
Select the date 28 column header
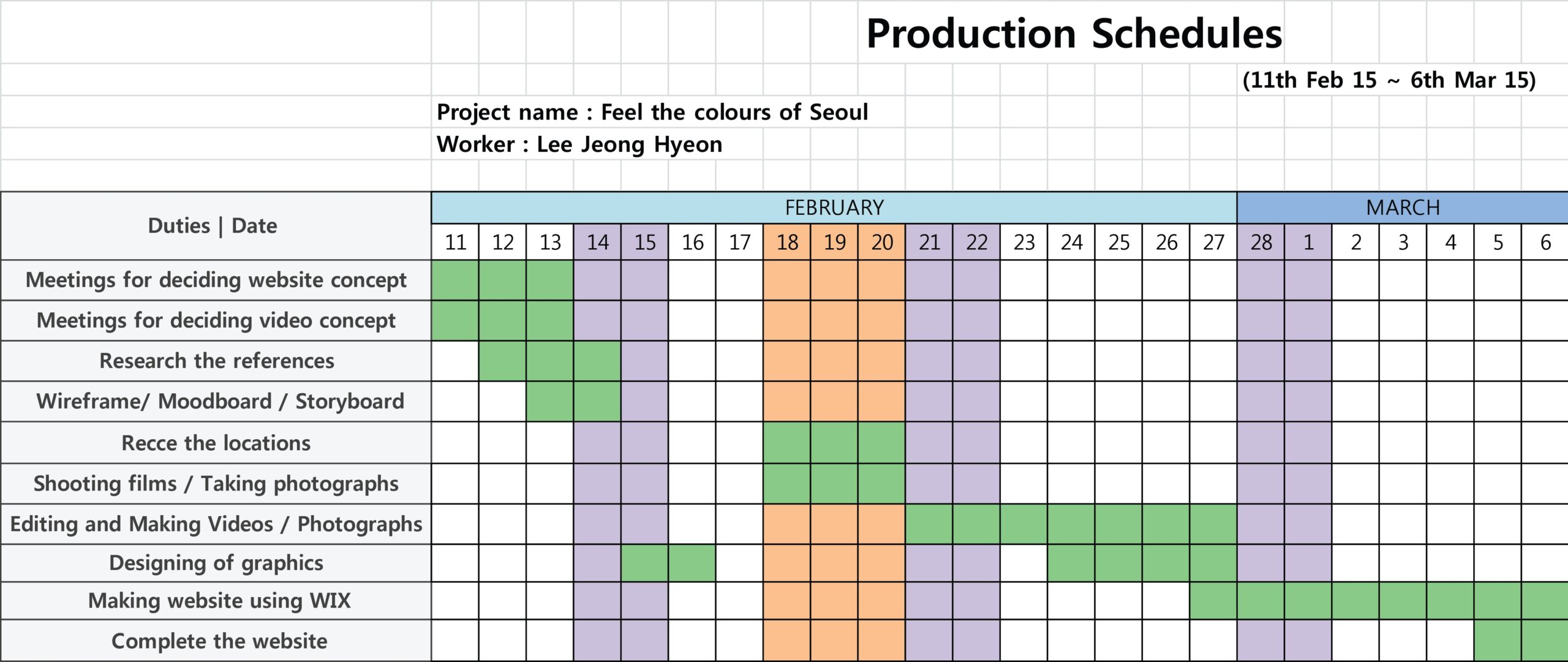[1261, 243]
